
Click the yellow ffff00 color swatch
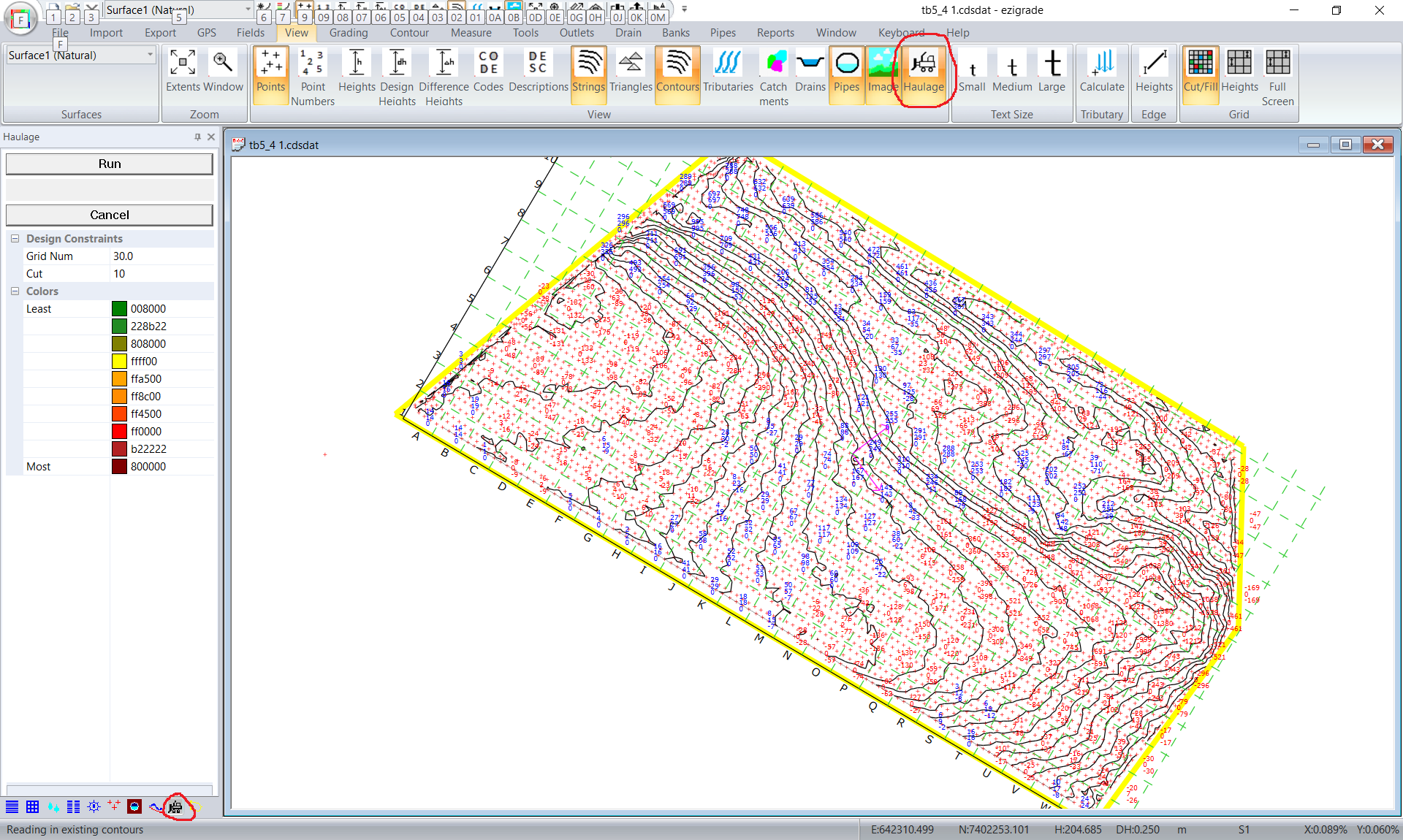coord(119,362)
